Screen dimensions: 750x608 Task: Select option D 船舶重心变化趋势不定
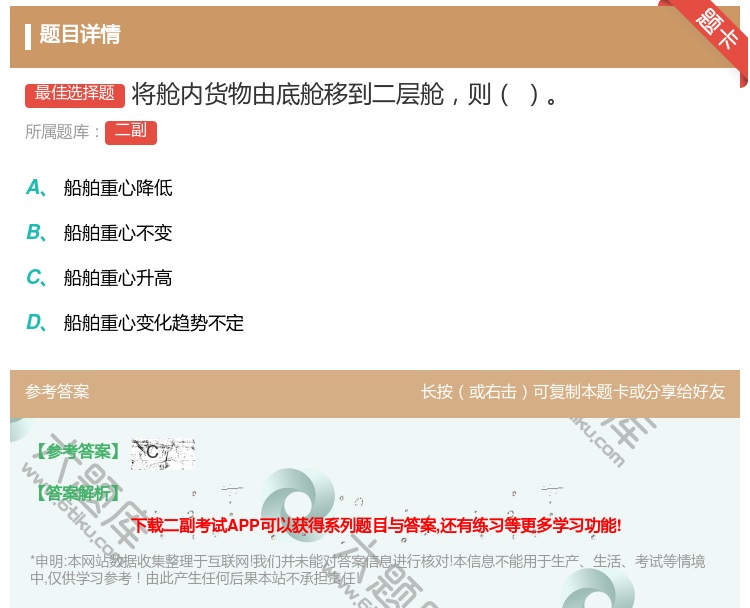[x=135, y=323]
